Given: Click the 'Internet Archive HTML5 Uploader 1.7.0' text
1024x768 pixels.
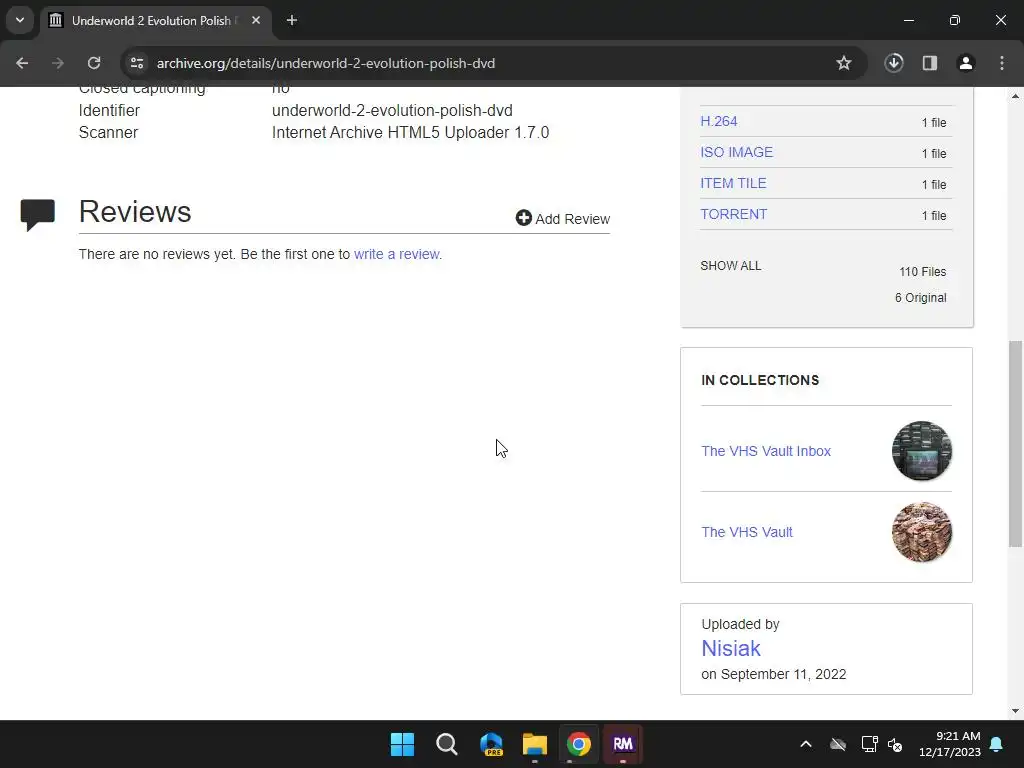Looking at the screenshot, I should [x=410, y=133].
